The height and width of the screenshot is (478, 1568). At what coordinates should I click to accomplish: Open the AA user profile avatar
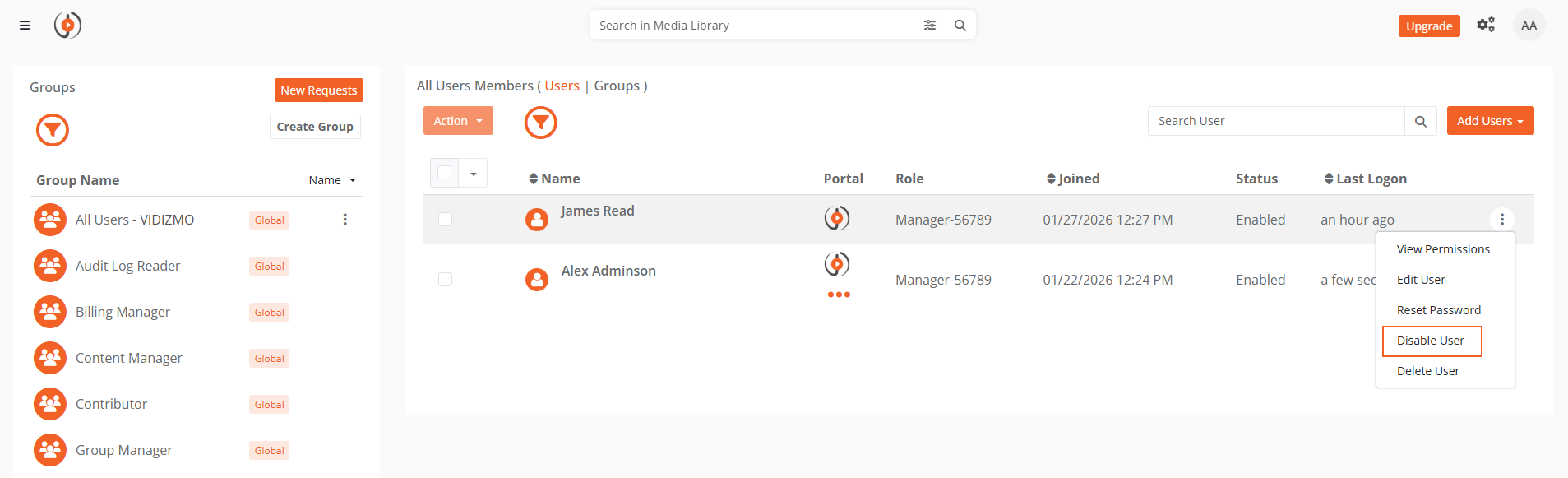click(1529, 26)
